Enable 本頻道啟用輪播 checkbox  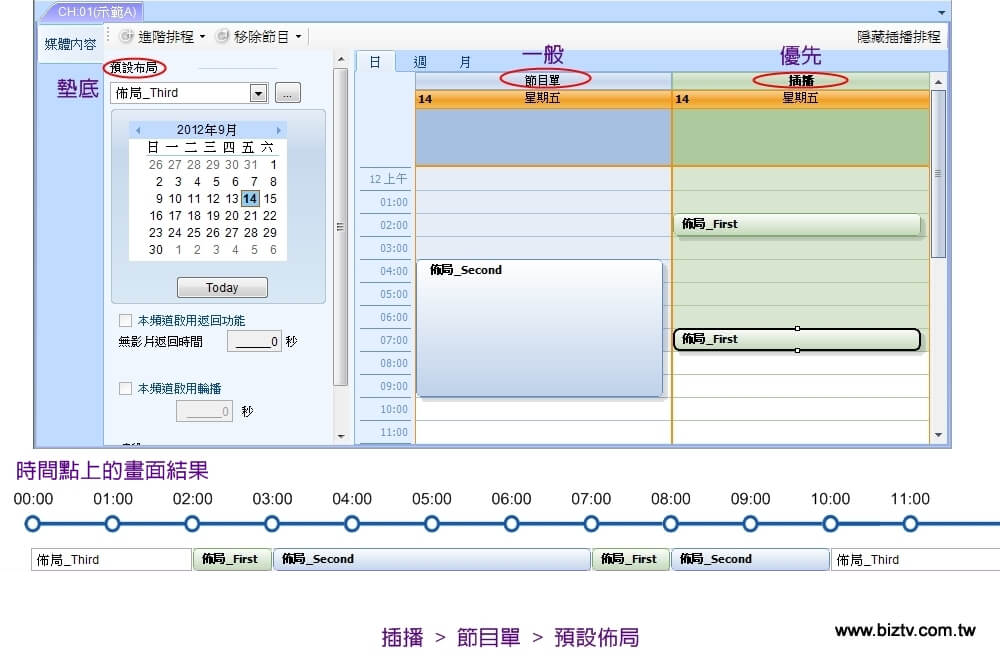(126, 388)
